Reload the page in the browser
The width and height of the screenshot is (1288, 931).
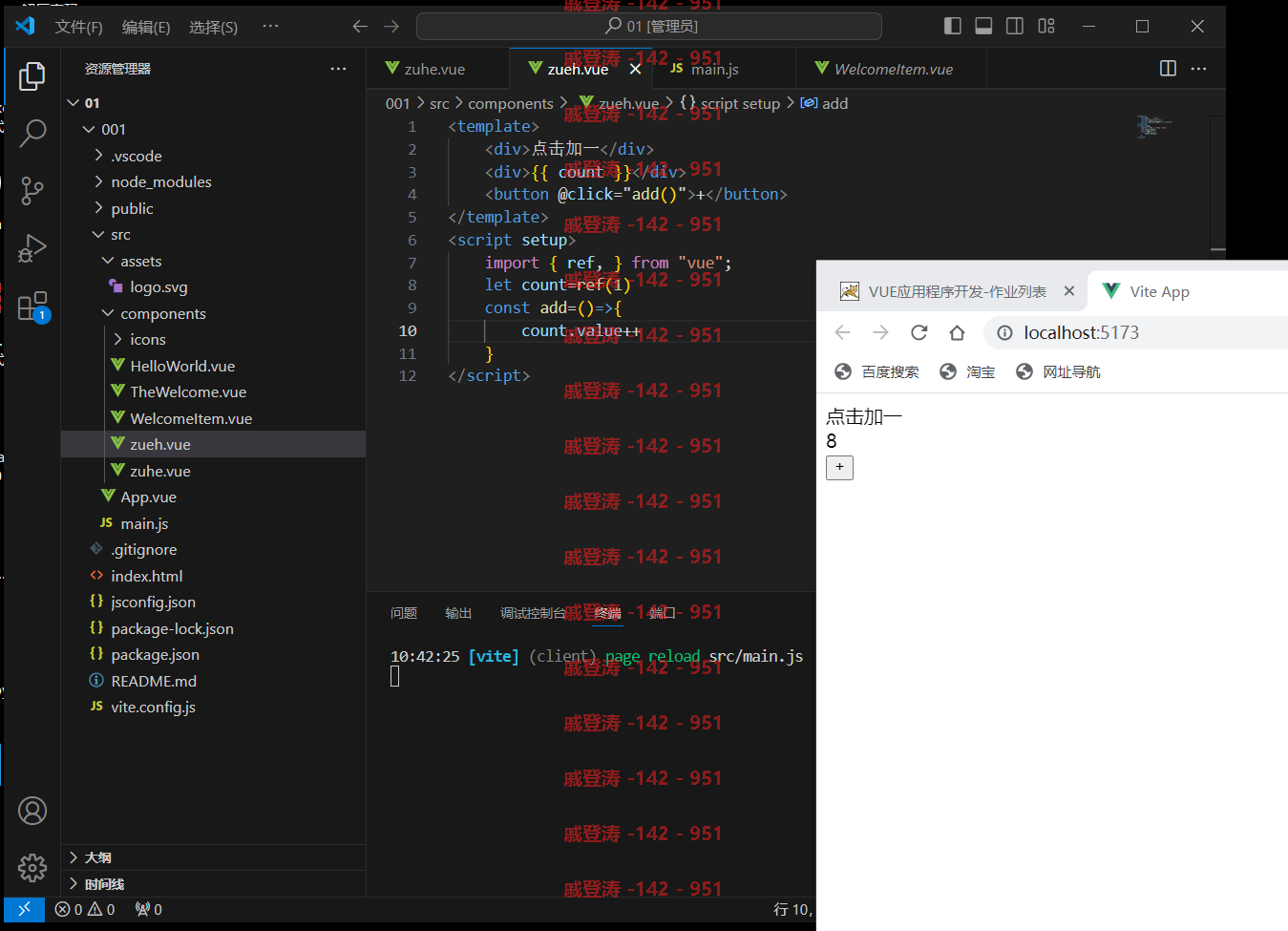(x=918, y=332)
